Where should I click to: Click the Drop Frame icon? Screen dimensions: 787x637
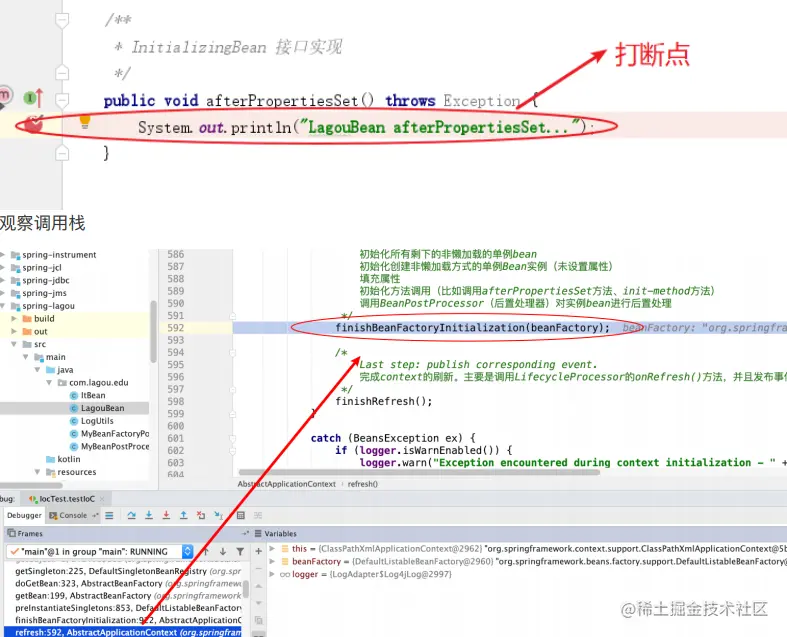(x=201, y=516)
